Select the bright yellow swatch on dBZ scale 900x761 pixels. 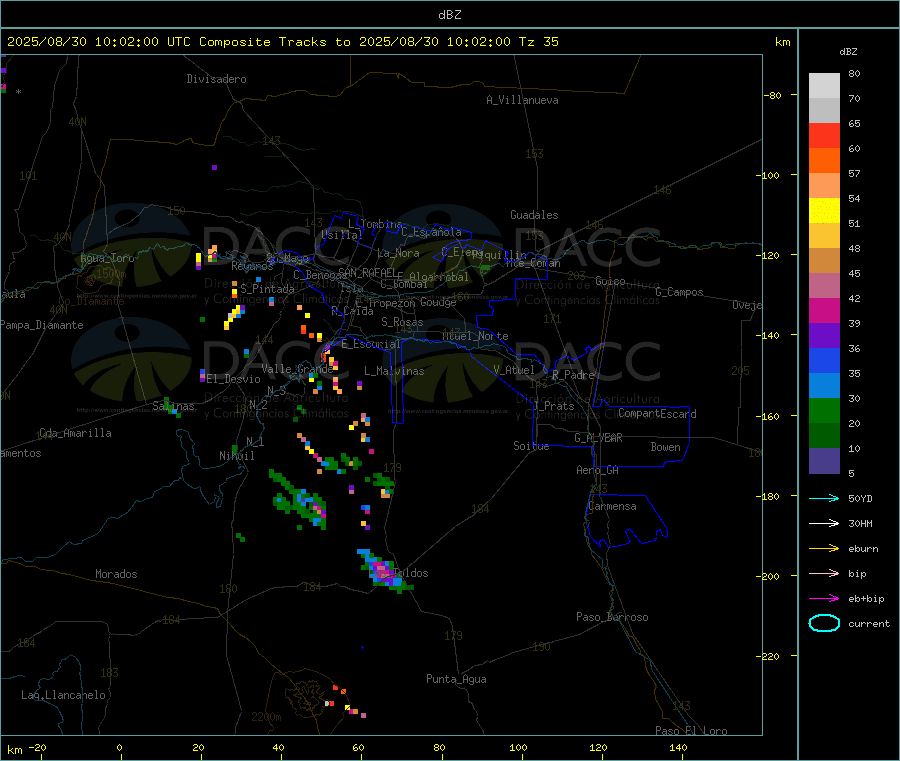pos(824,211)
